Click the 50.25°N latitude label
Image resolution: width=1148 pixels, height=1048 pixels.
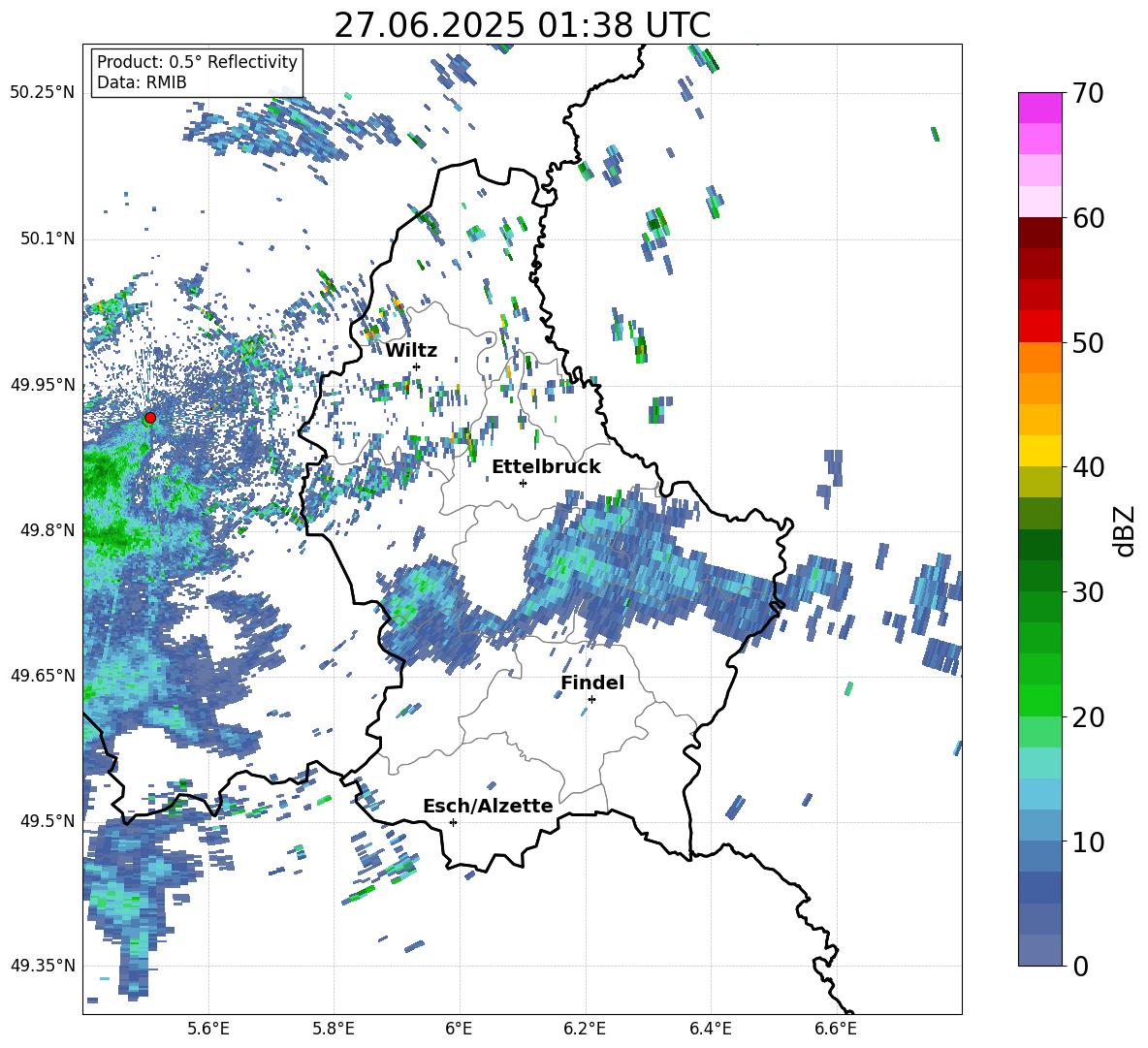click(43, 93)
